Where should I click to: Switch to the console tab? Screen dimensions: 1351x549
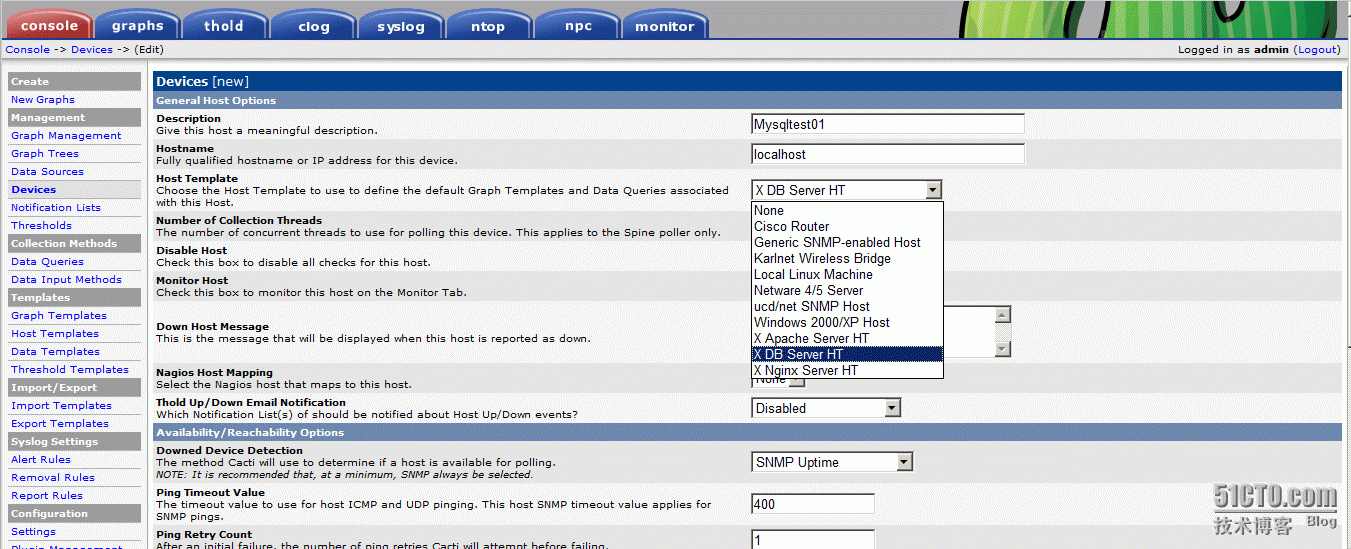[49, 25]
